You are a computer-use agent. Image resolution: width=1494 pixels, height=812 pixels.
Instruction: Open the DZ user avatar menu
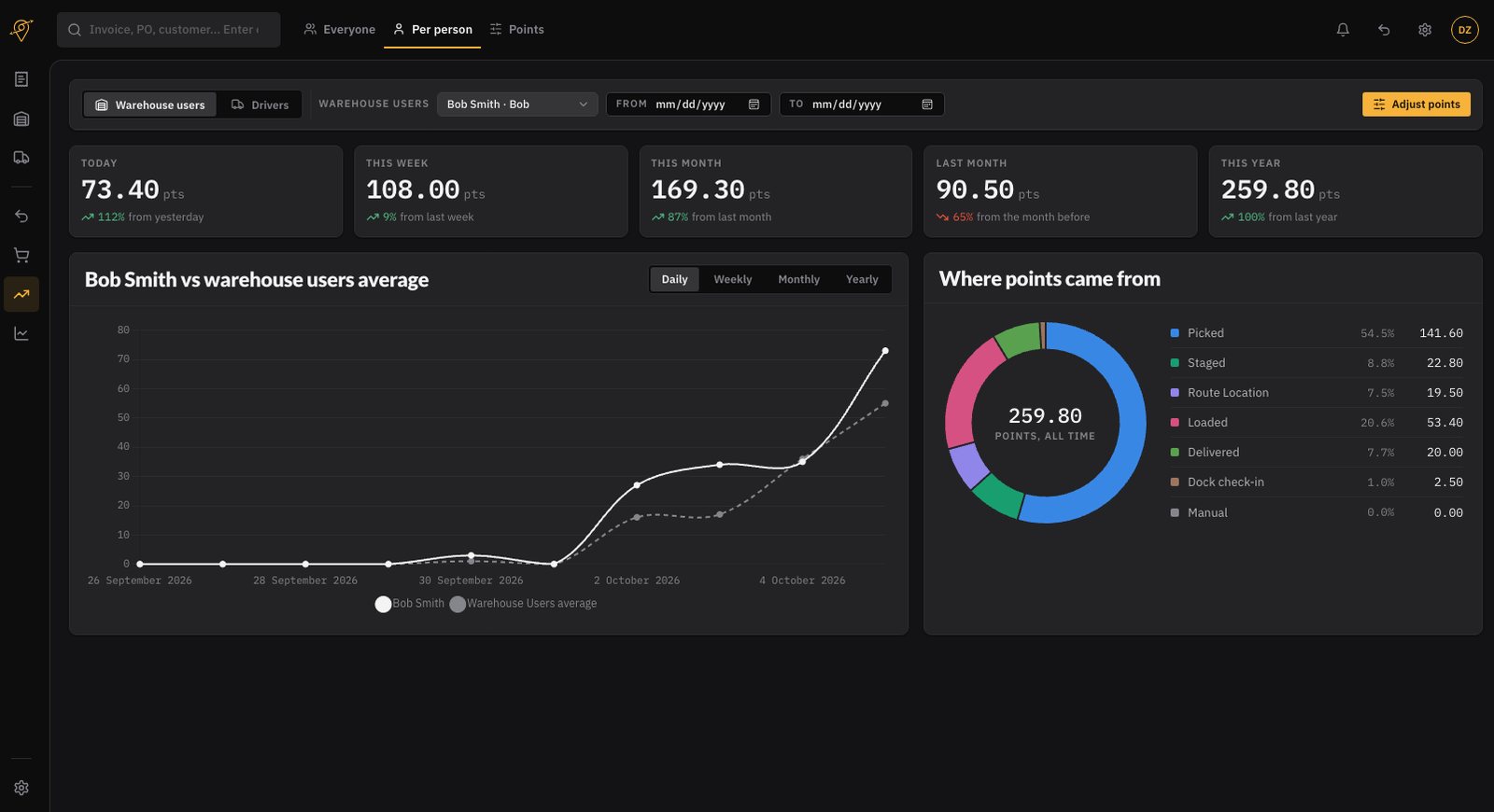point(1465,30)
